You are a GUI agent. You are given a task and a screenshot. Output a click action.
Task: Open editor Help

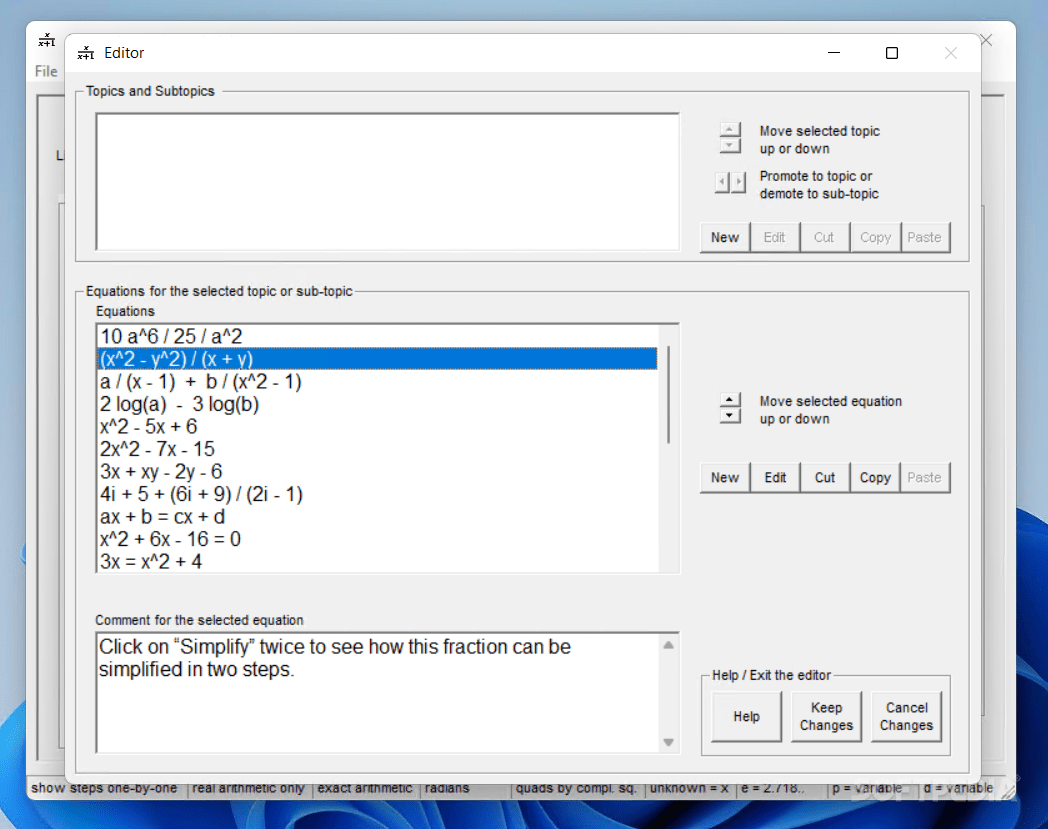tap(747, 717)
